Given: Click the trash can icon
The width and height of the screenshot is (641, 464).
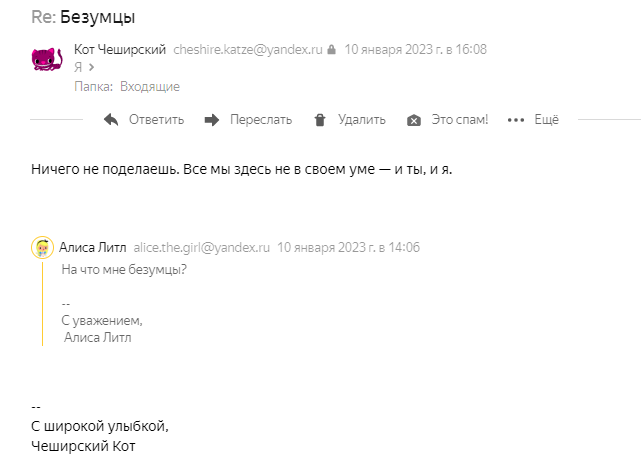Looking at the screenshot, I should click(320, 120).
